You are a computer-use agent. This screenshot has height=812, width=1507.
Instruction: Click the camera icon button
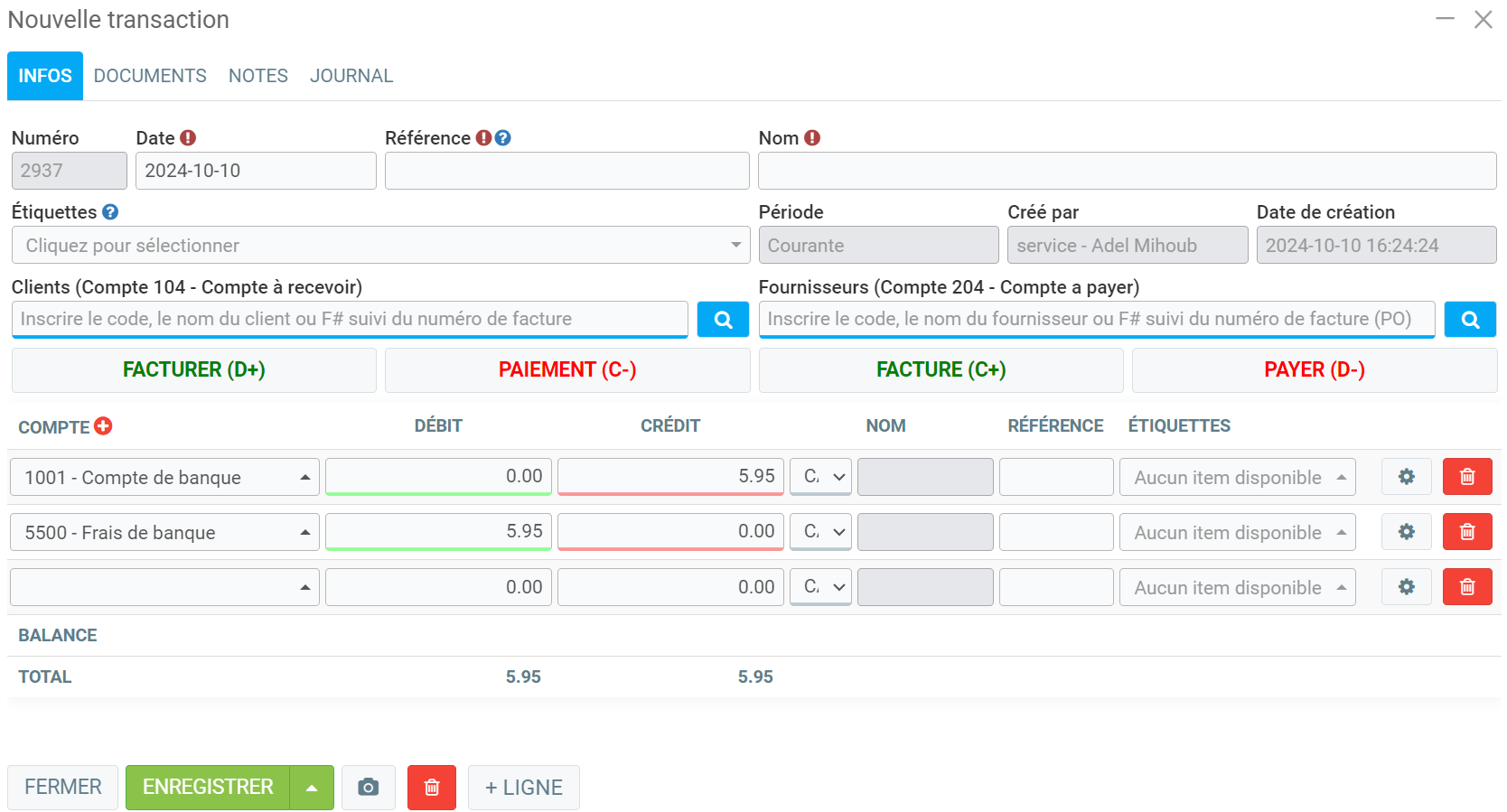(369, 788)
